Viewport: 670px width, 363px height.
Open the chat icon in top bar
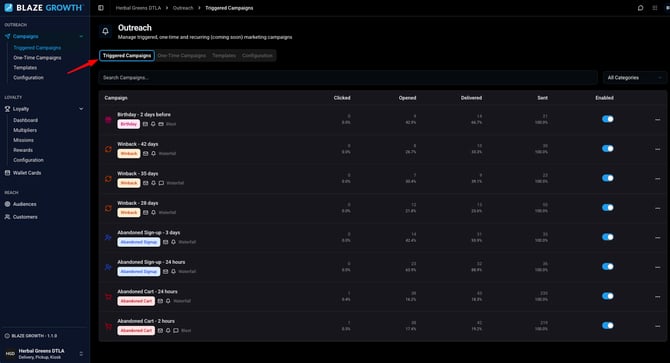640,8
